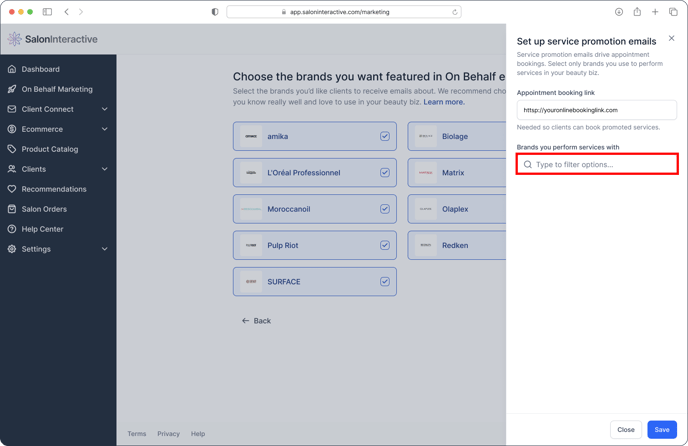Click the browser sidebar toggle icon

[47, 12]
